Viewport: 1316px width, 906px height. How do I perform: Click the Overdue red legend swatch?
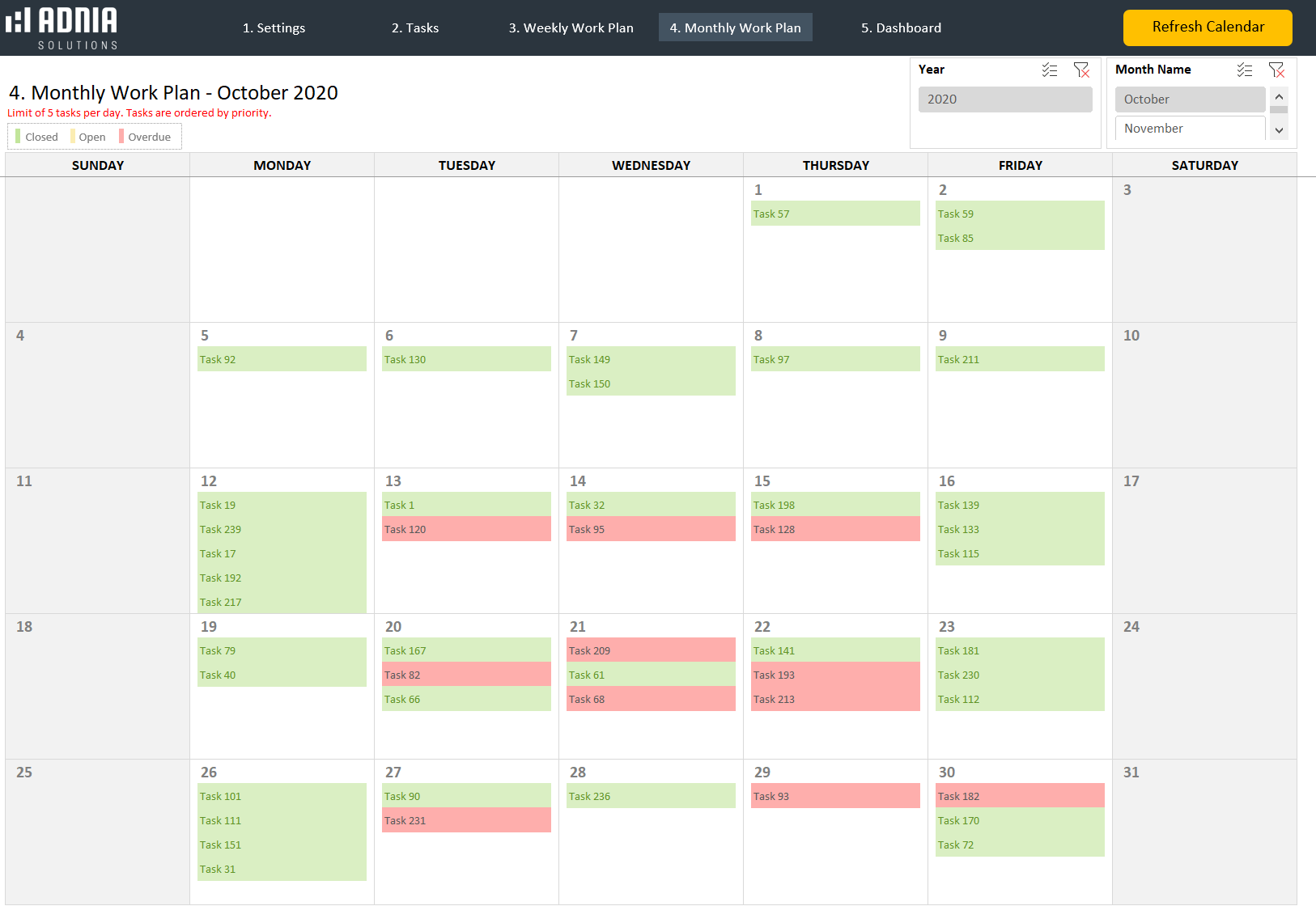(x=121, y=137)
